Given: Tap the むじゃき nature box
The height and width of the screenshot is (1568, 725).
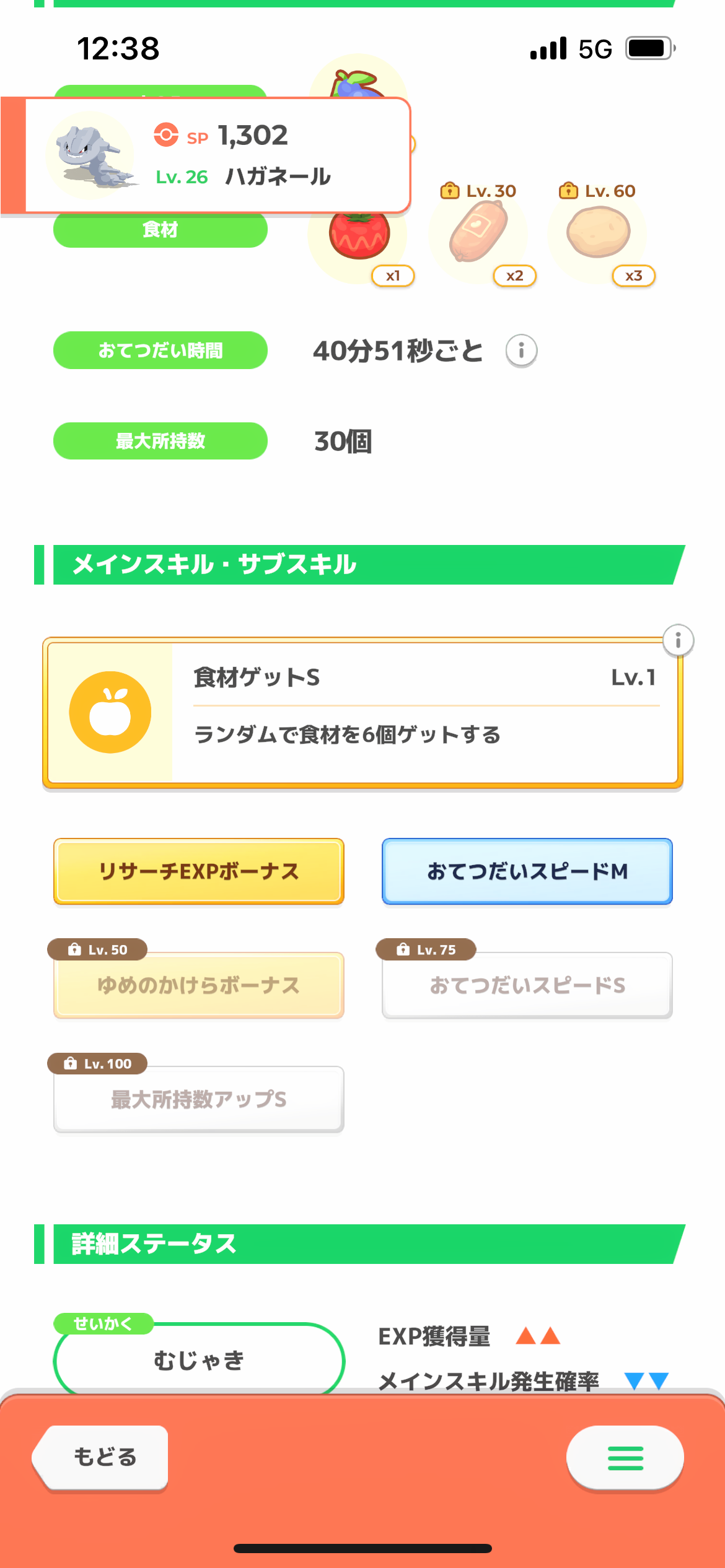Looking at the screenshot, I should 199,1360.
